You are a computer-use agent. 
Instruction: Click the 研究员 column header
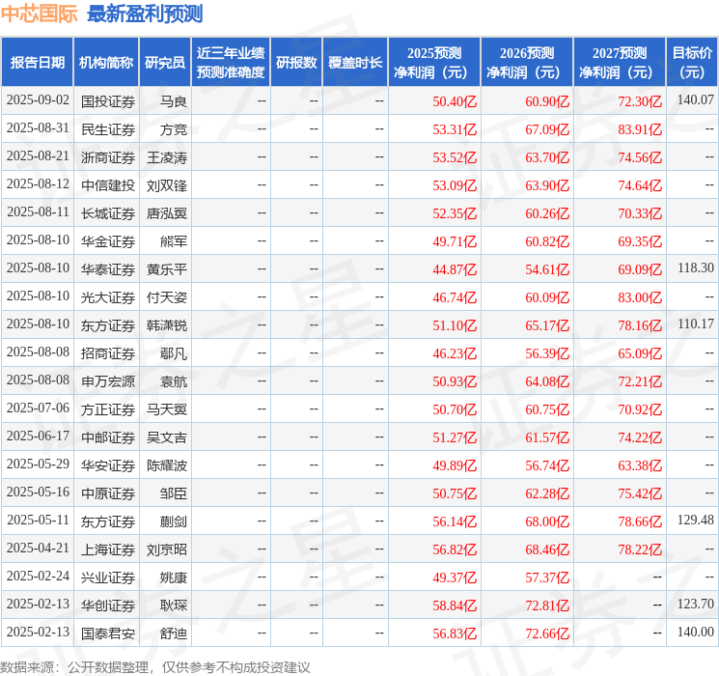(x=165, y=62)
